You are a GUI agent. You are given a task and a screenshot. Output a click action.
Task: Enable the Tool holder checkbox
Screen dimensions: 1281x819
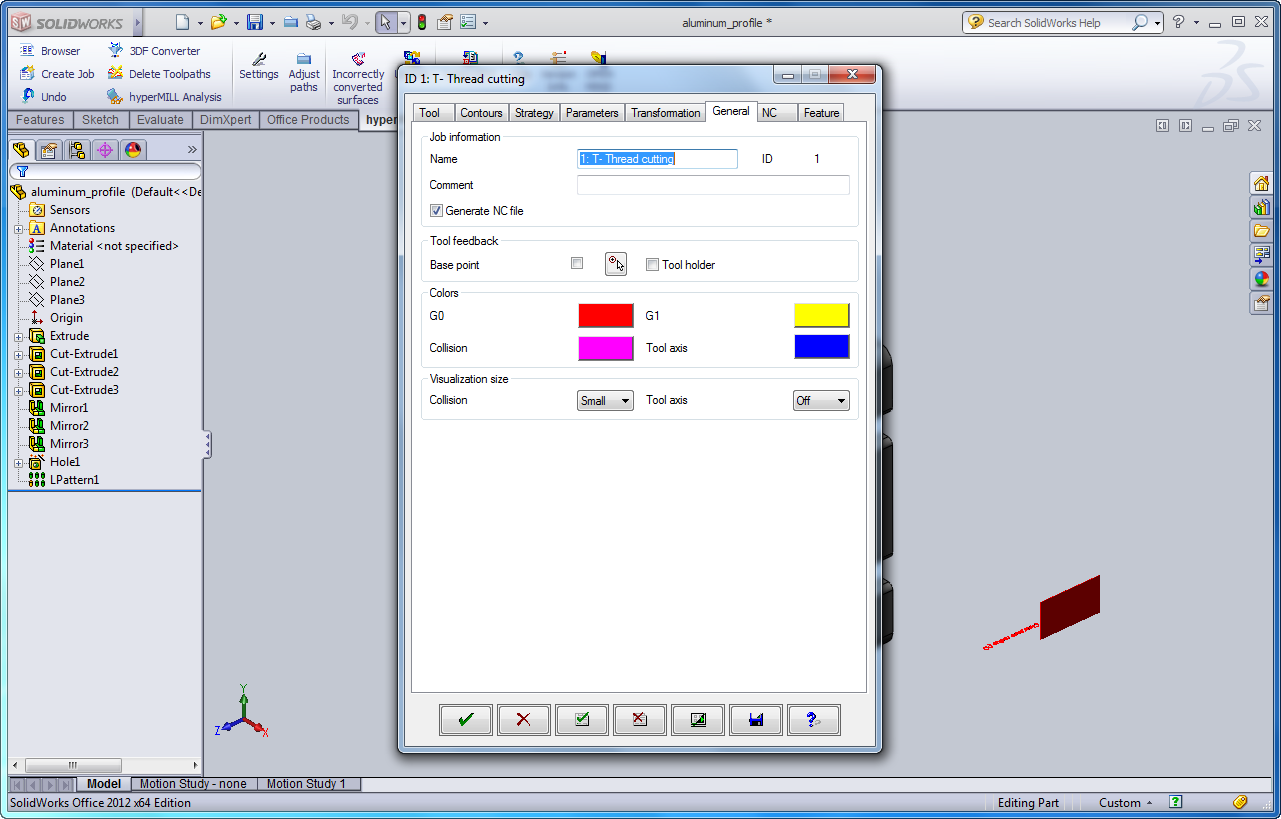652,265
